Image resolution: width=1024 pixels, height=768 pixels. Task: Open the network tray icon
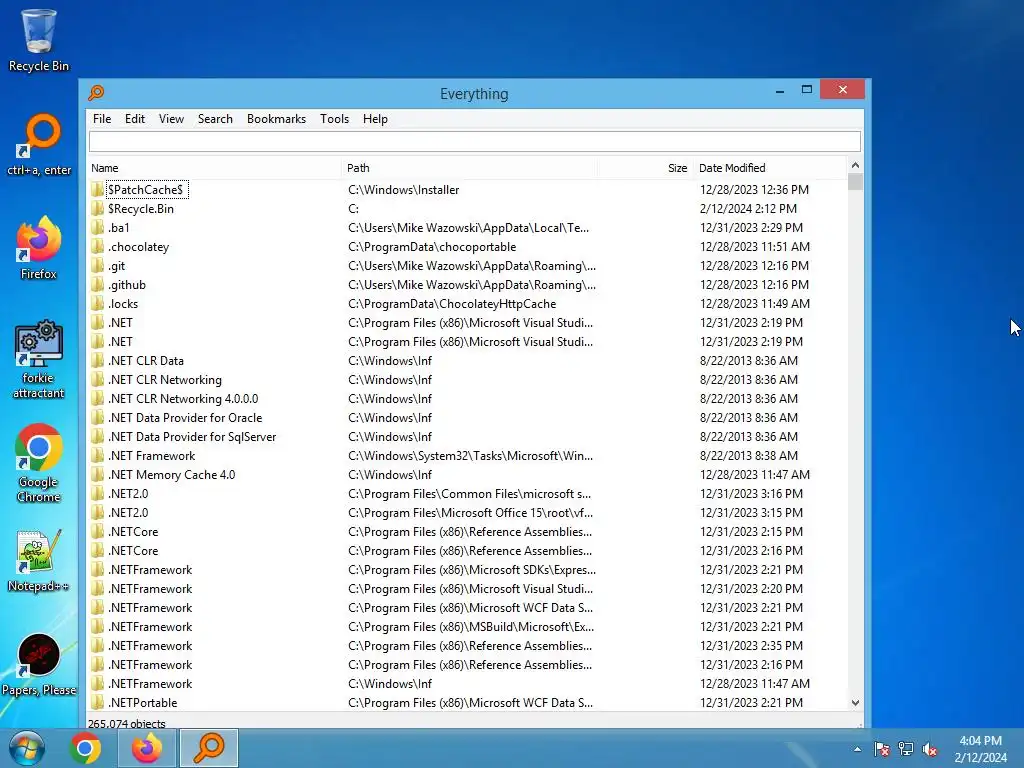coord(906,749)
